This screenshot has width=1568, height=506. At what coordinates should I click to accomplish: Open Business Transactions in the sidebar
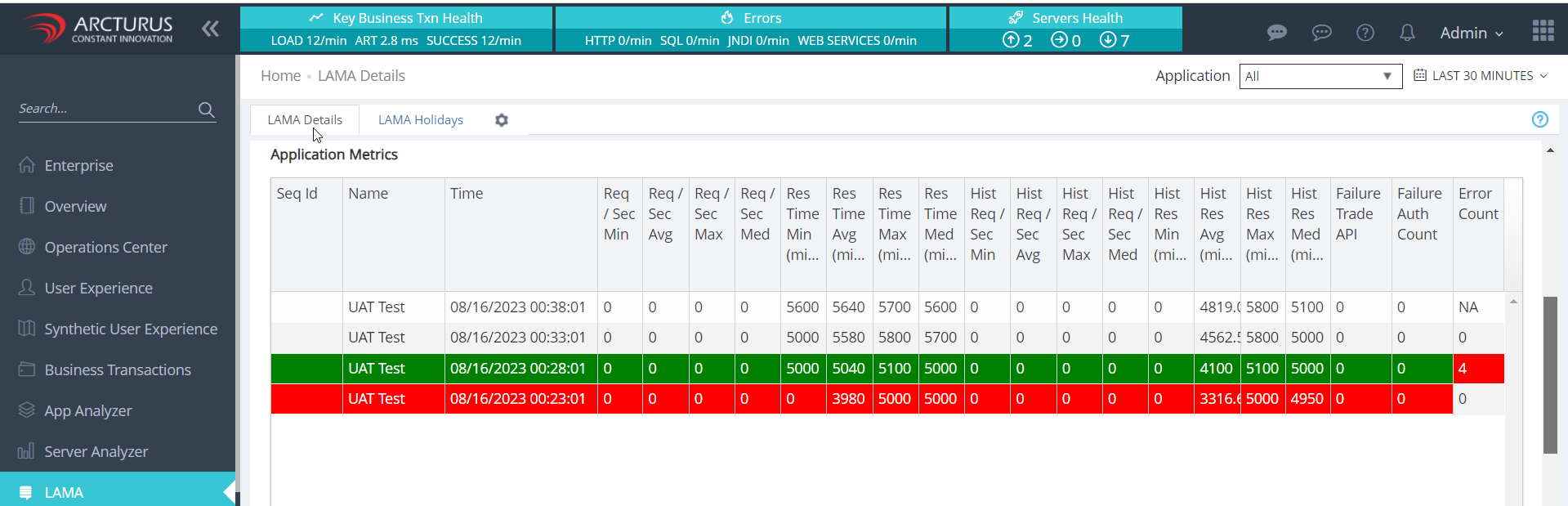tap(118, 370)
